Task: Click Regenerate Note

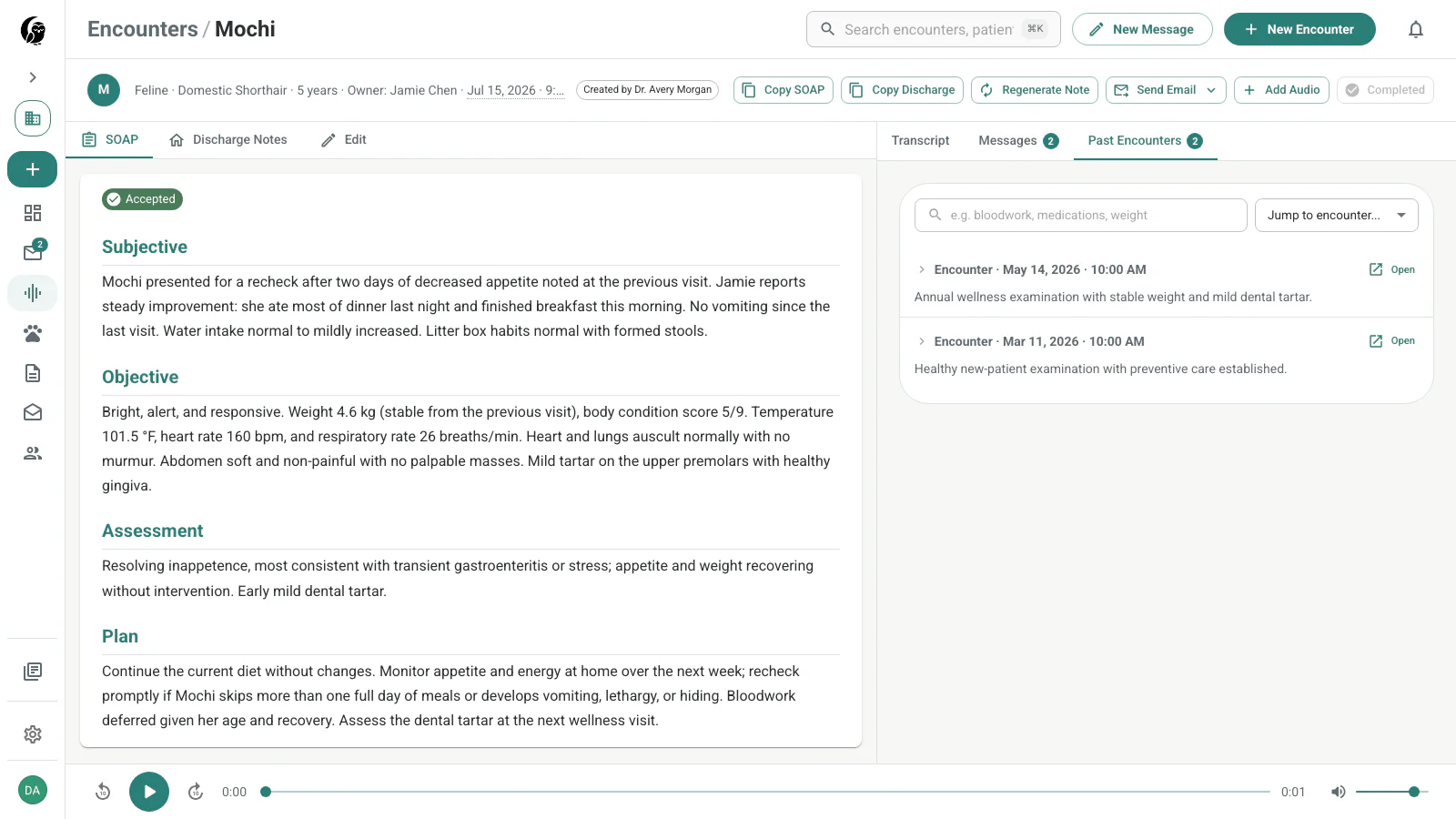Action: [1035, 90]
